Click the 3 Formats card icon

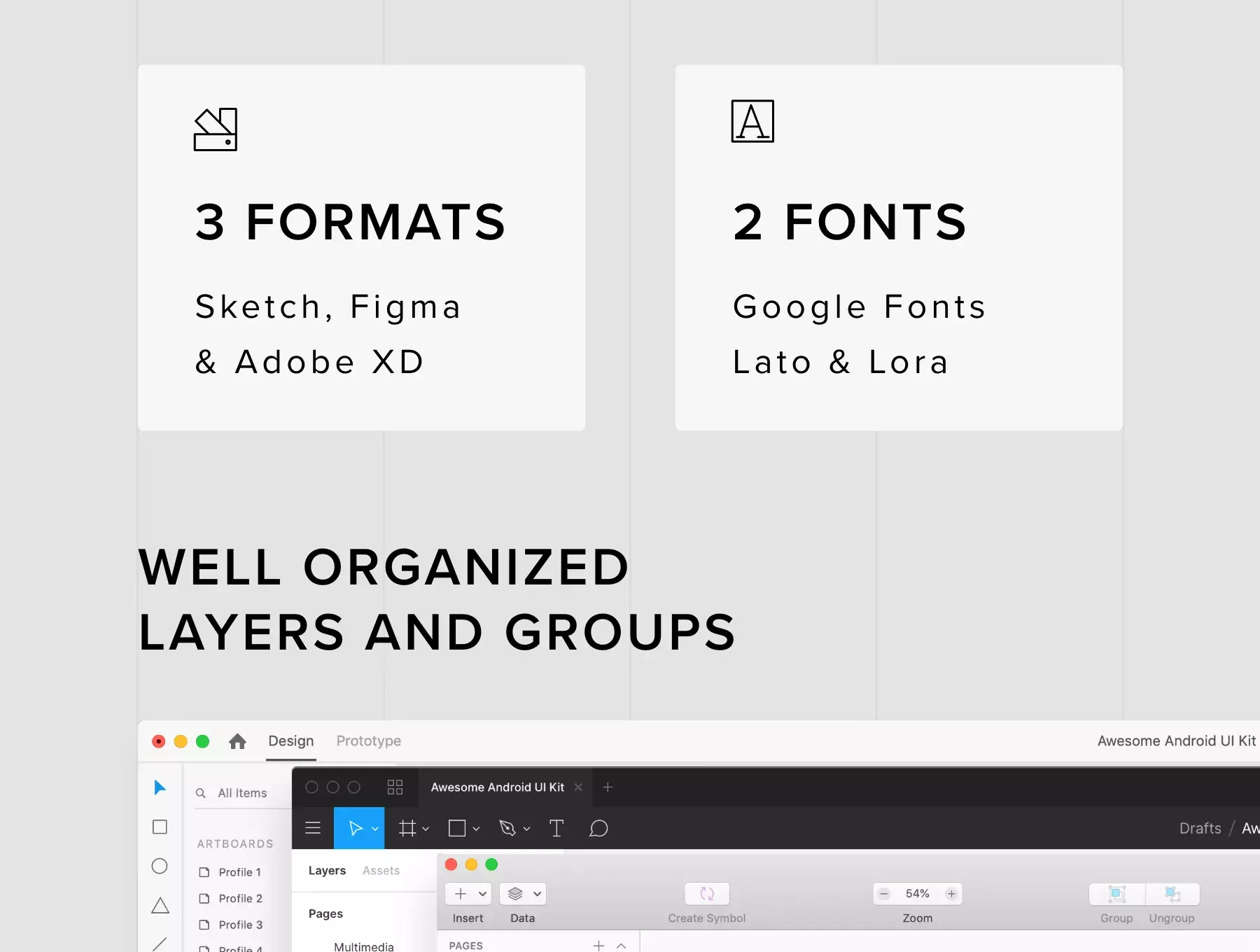pos(216,129)
